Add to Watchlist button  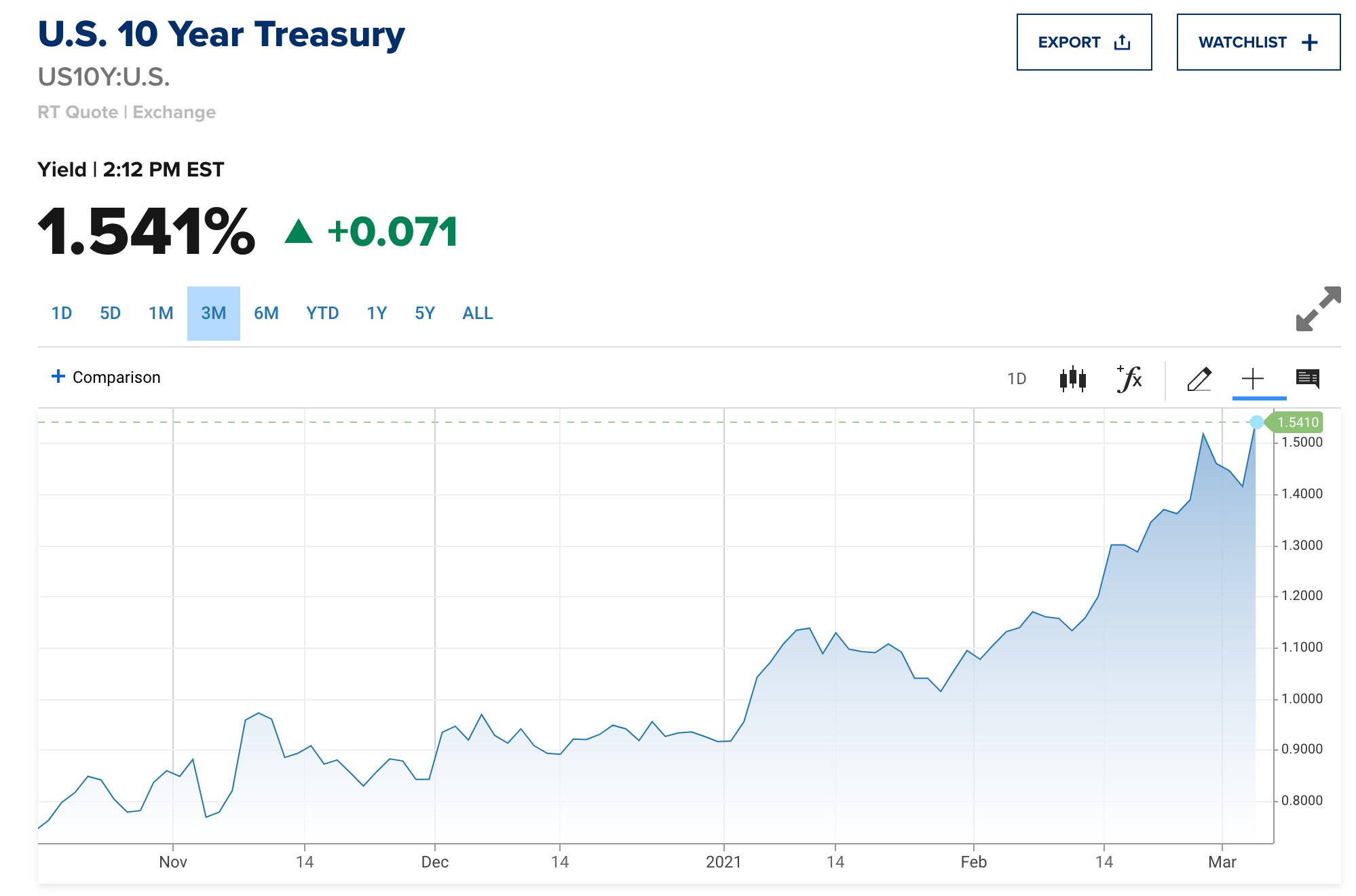(1258, 42)
